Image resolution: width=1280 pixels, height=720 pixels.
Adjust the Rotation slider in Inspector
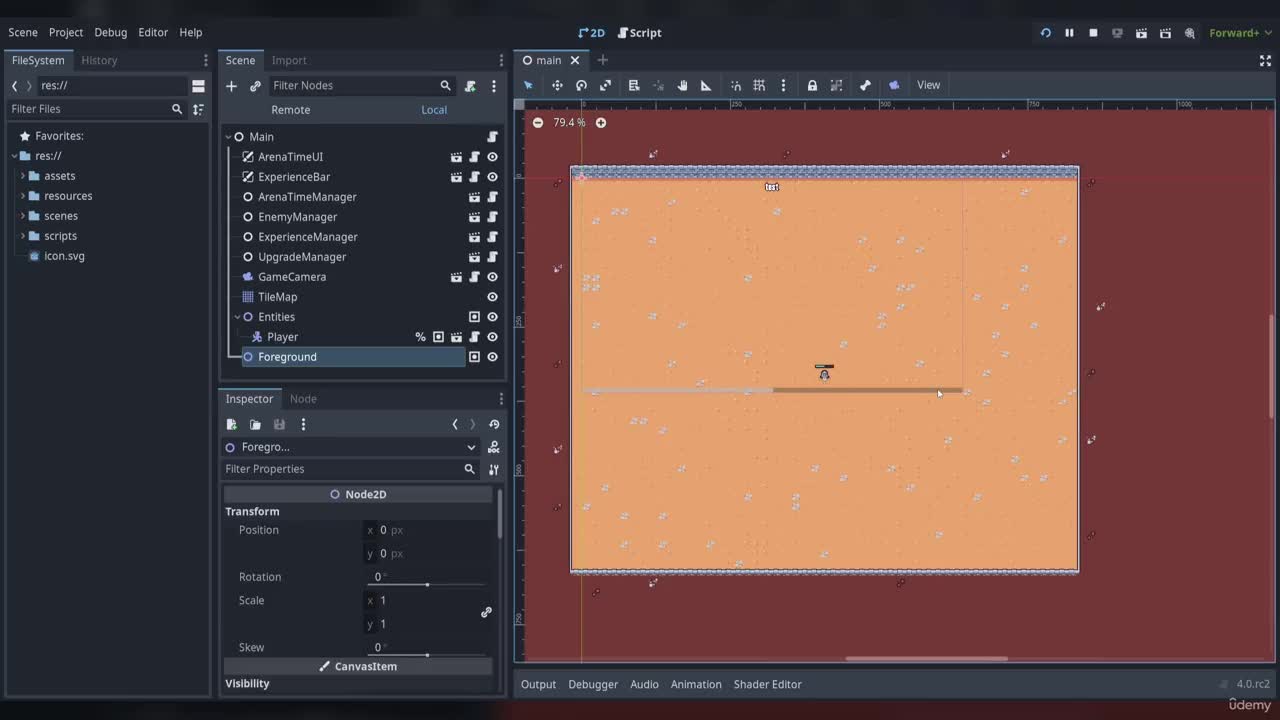(x=427, y=583)
